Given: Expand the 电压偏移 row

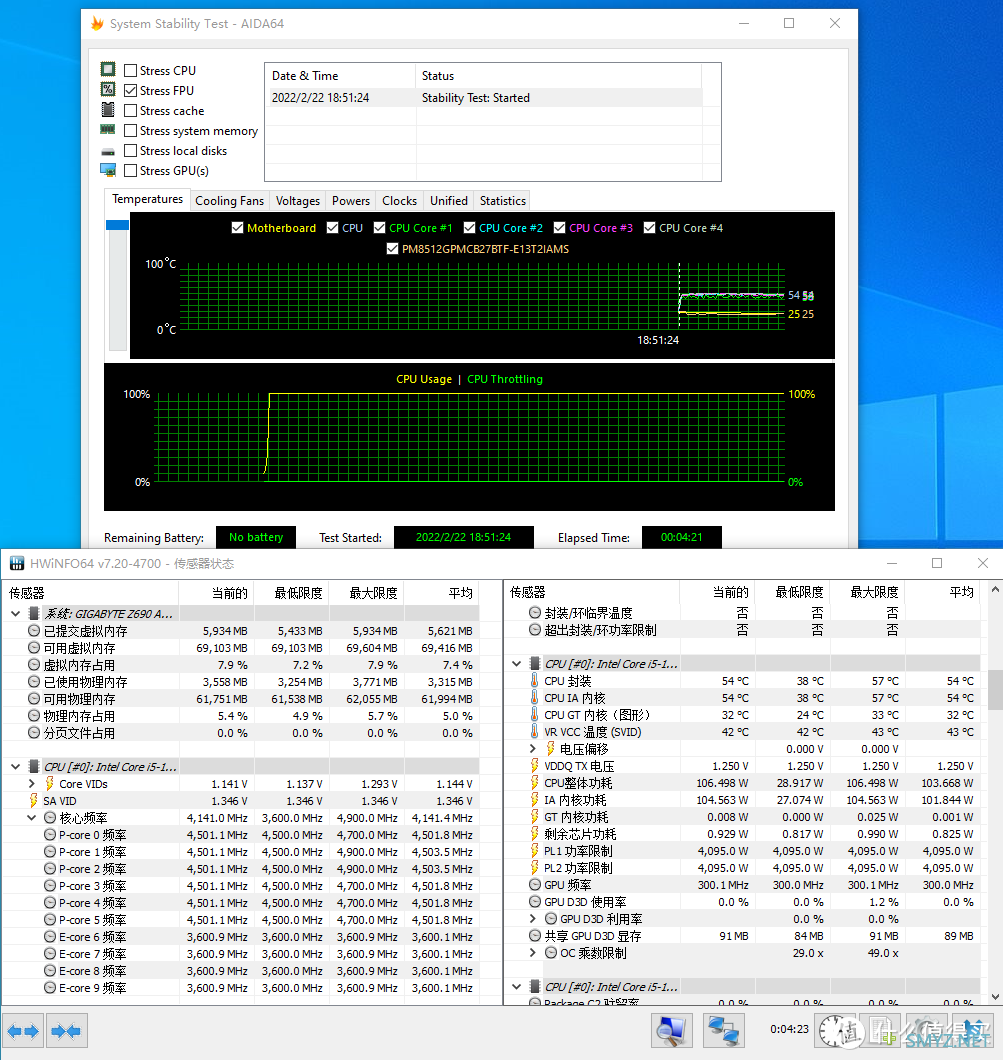Looking at the screenshot, I should coord(533,749).
